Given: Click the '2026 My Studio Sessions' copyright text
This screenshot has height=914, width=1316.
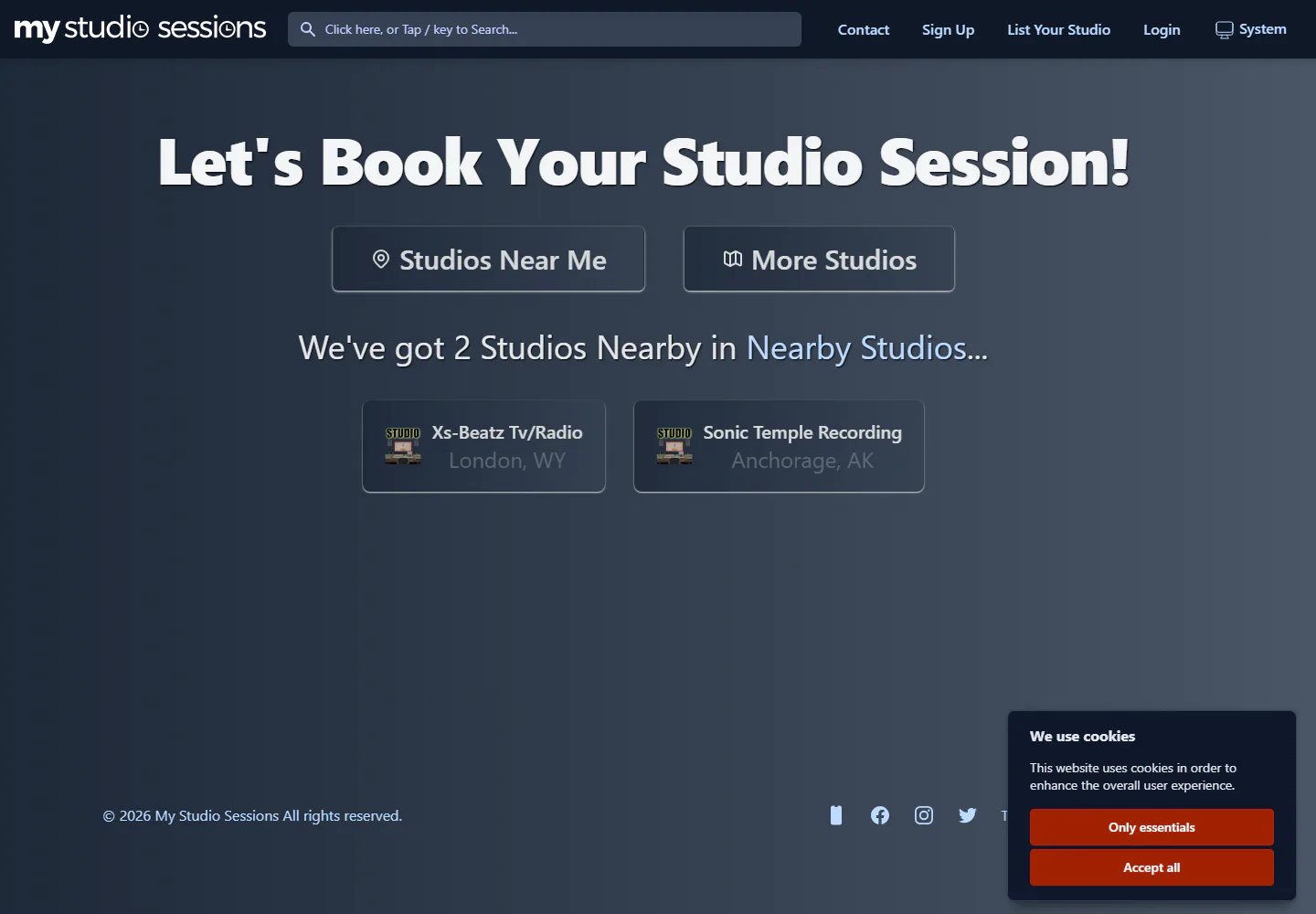Looking at the screenshot, I should [x=252, y=815].
